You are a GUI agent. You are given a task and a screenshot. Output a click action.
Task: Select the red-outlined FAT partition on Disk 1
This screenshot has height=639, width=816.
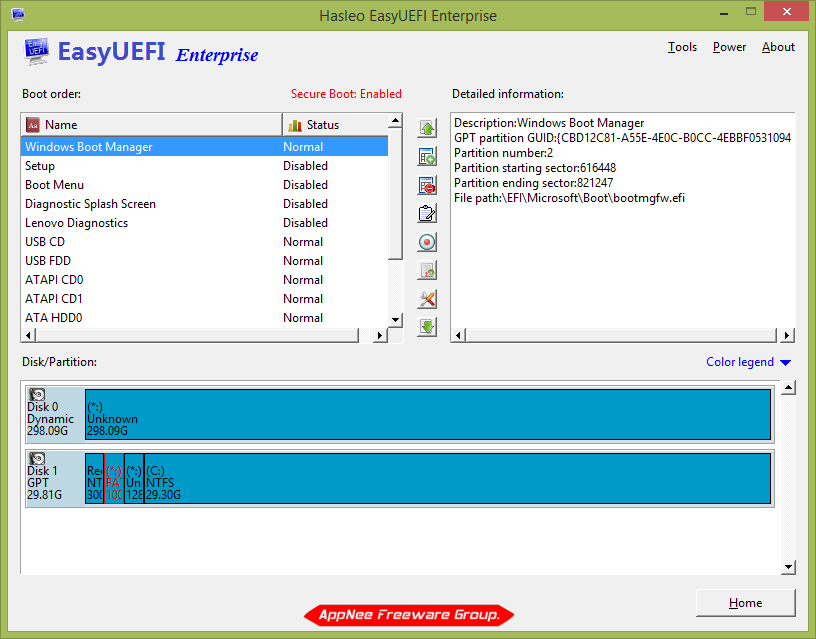click(114, 479)
